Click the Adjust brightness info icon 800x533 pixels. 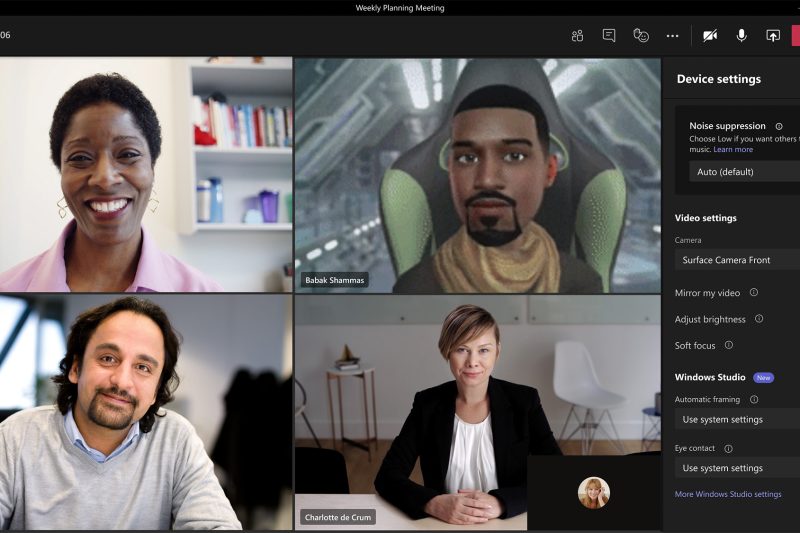click(x=759, y=319)
